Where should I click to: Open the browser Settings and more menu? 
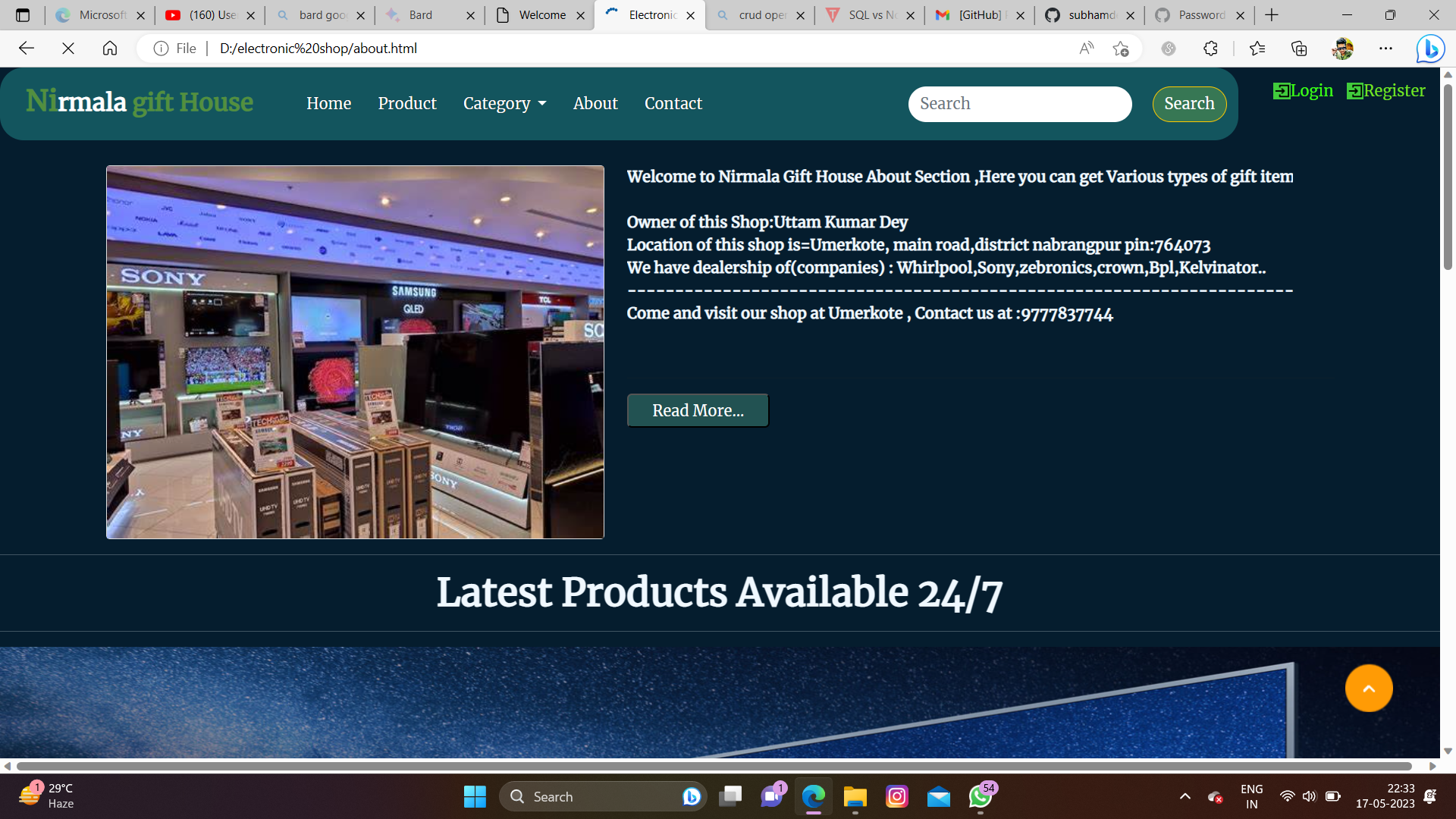(1387, 49)
